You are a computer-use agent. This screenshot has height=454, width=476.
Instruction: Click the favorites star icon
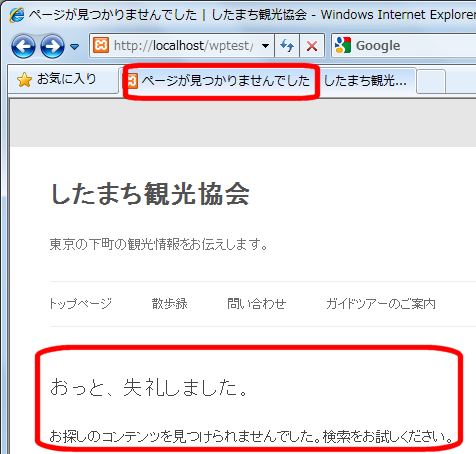point(24,80)
